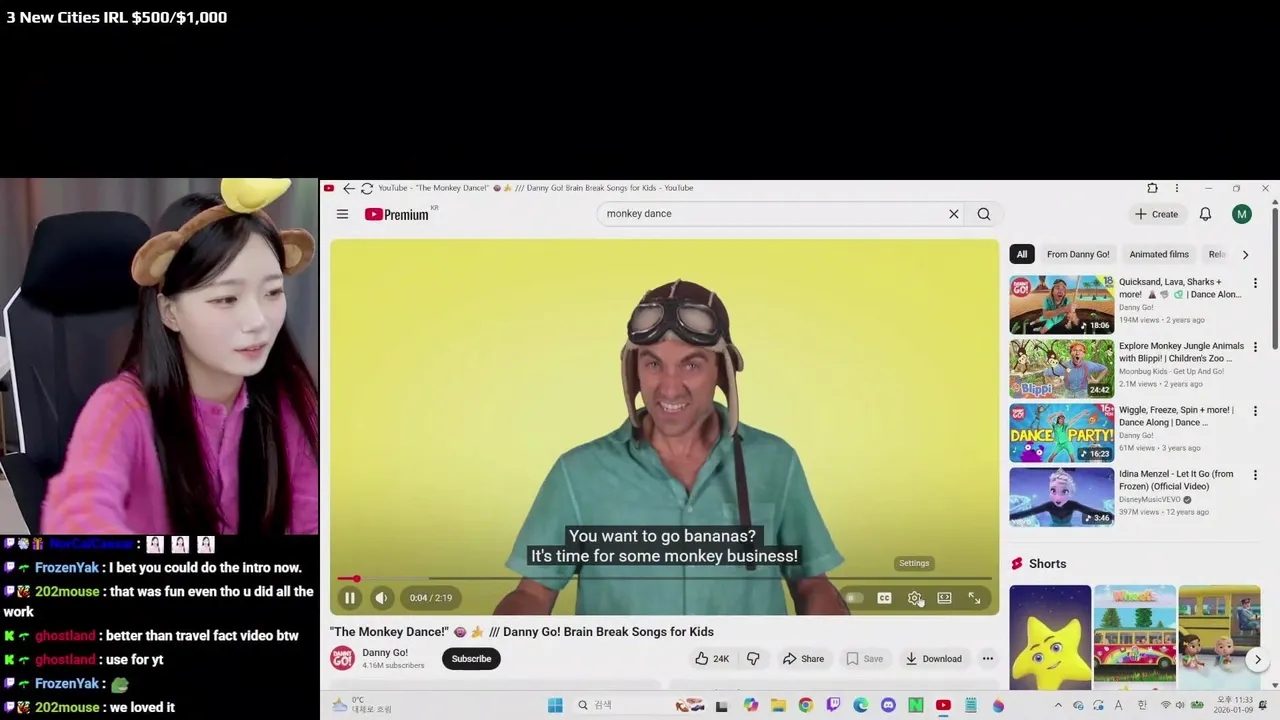This screenshot has height=720, width=1280.
Task: Open Windows Start menu
Action: tap(555, 706)
